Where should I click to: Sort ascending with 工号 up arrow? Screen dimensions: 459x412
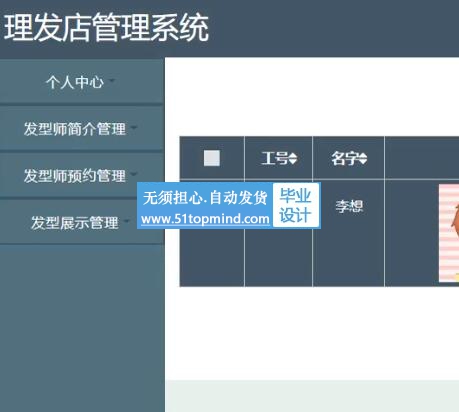click(x=292, y=155)
